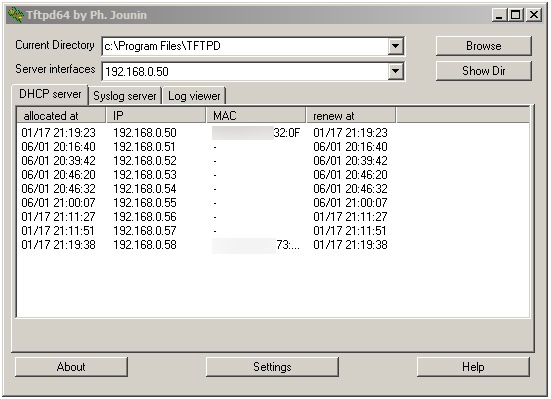The image size is (551, 399).
Task: Open the Settings button
Action: (x=272, y=367)
